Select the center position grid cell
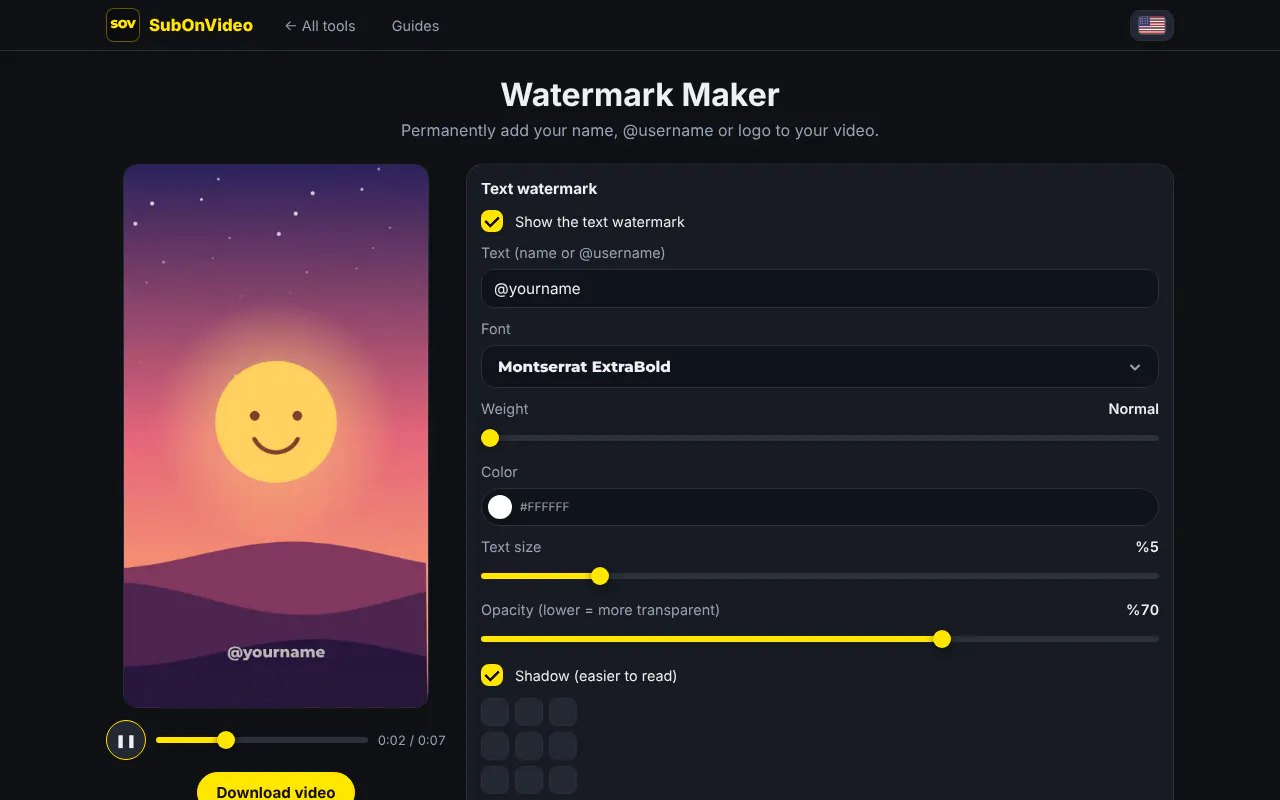 pos(529,746)
